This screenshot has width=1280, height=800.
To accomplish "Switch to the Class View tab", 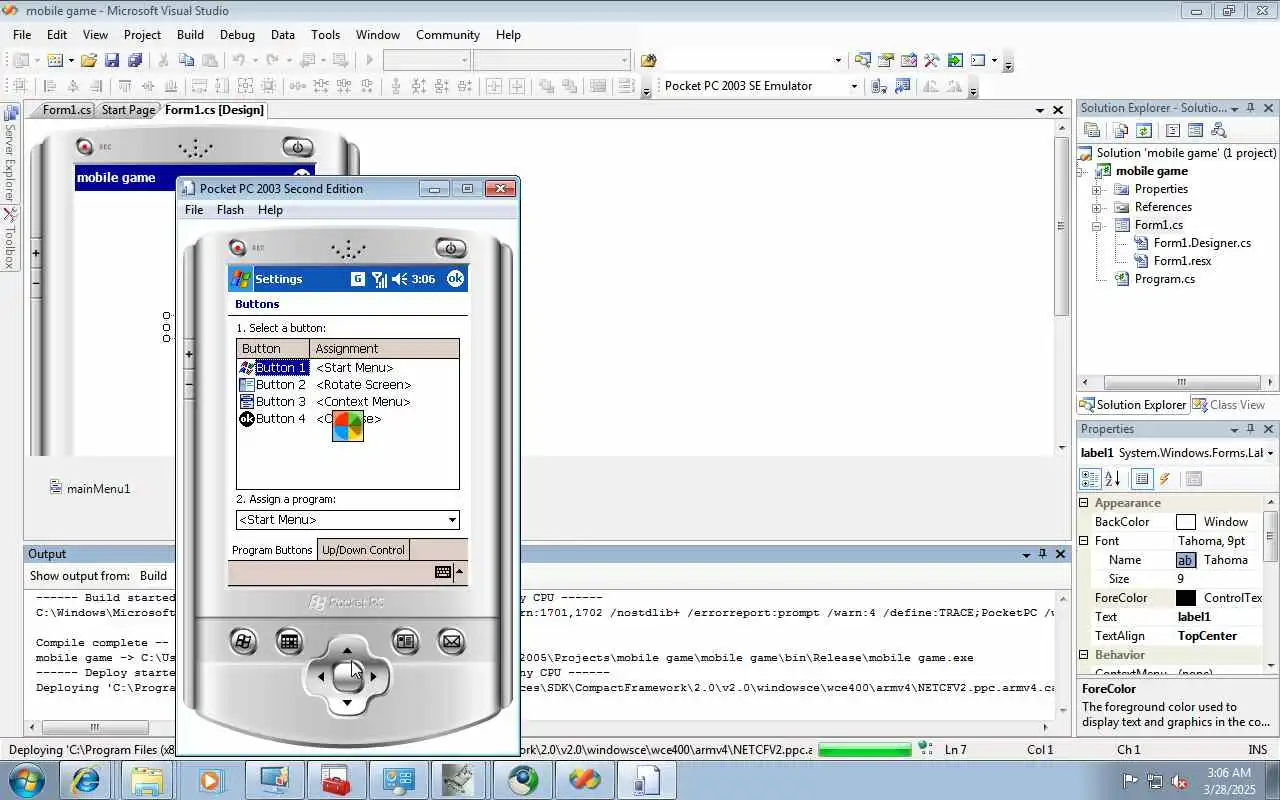I will (1228, 405).
